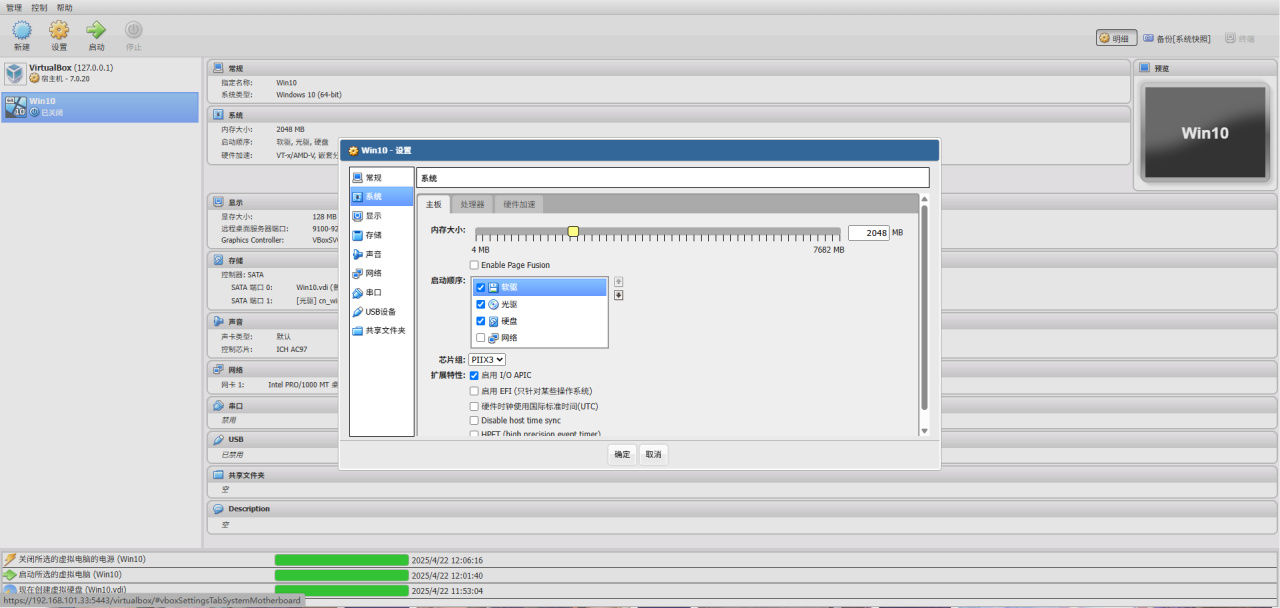Click the 停止 power toolbar icon

pos(133,31)
